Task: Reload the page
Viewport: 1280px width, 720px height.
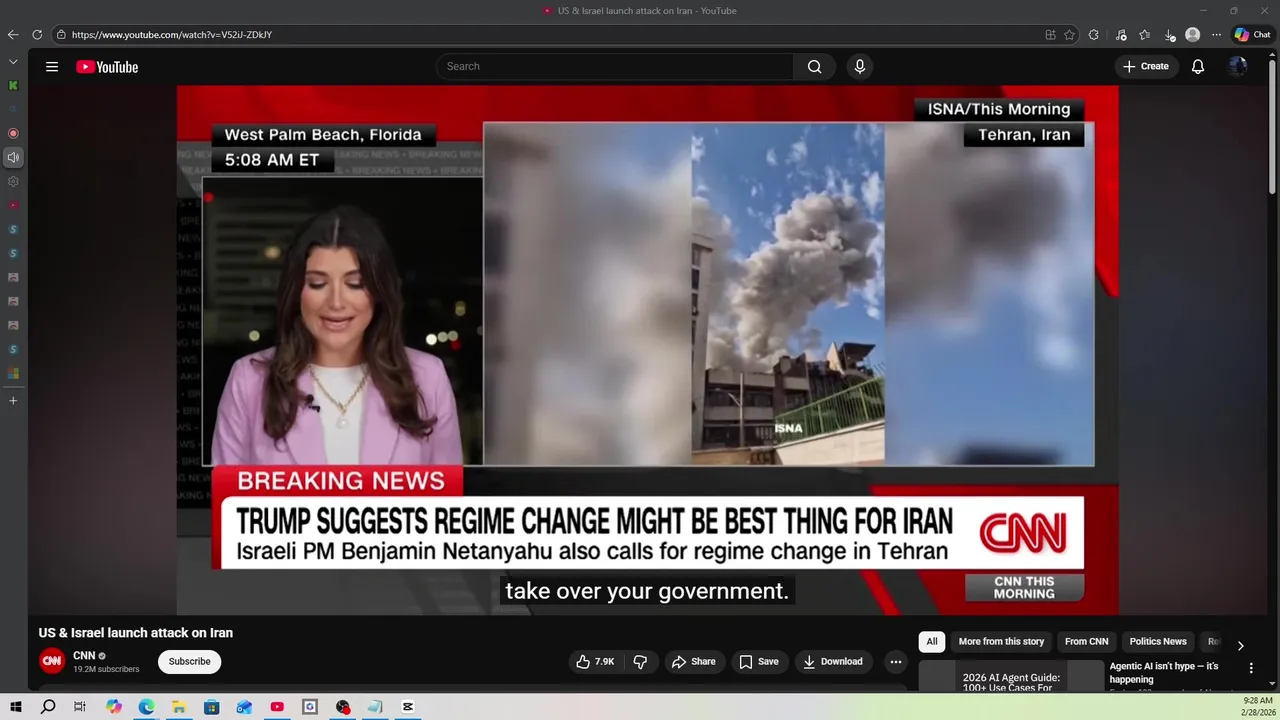Action: point(35,34)
